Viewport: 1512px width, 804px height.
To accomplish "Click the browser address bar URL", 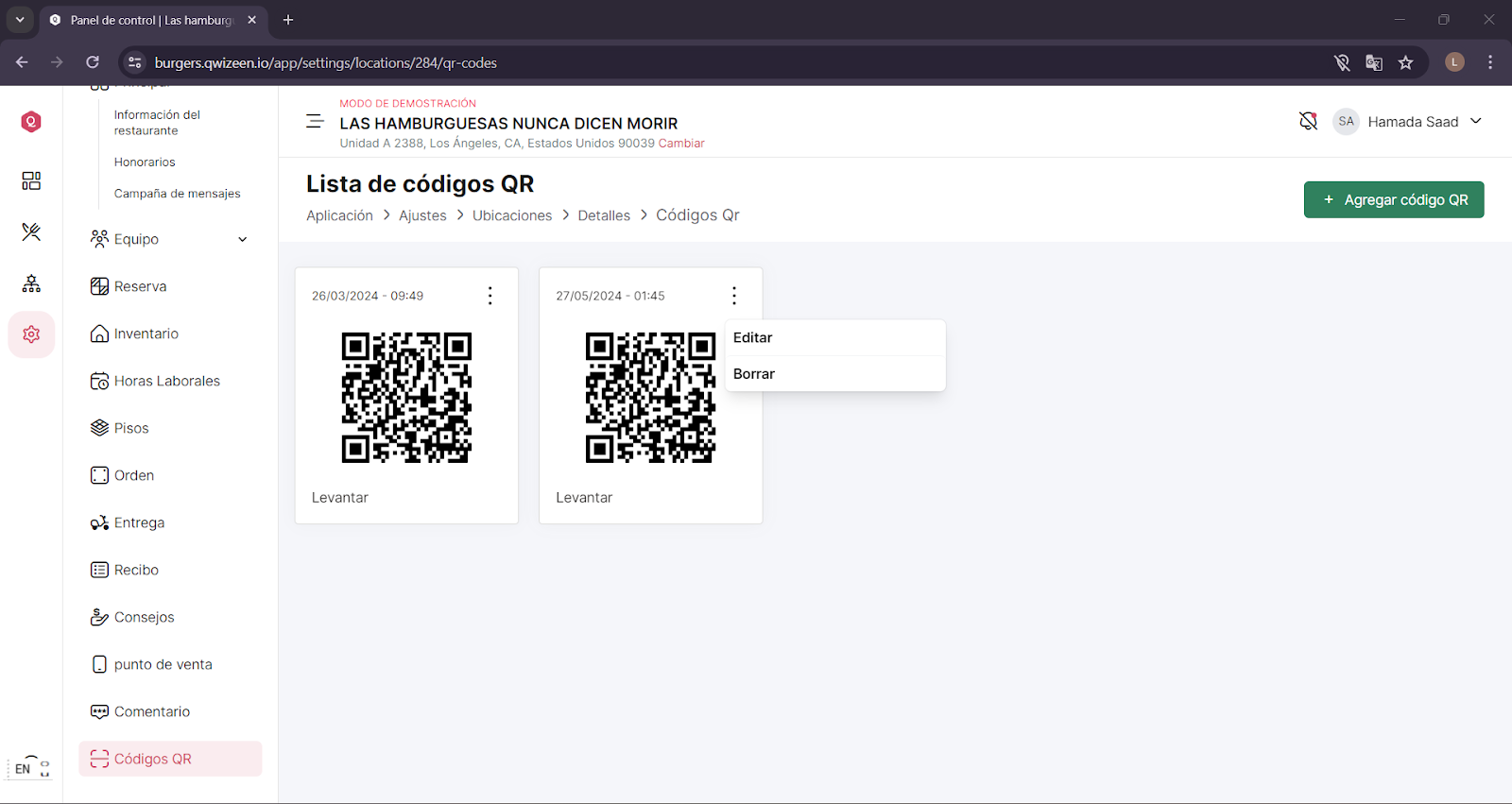I will point(326,62).
